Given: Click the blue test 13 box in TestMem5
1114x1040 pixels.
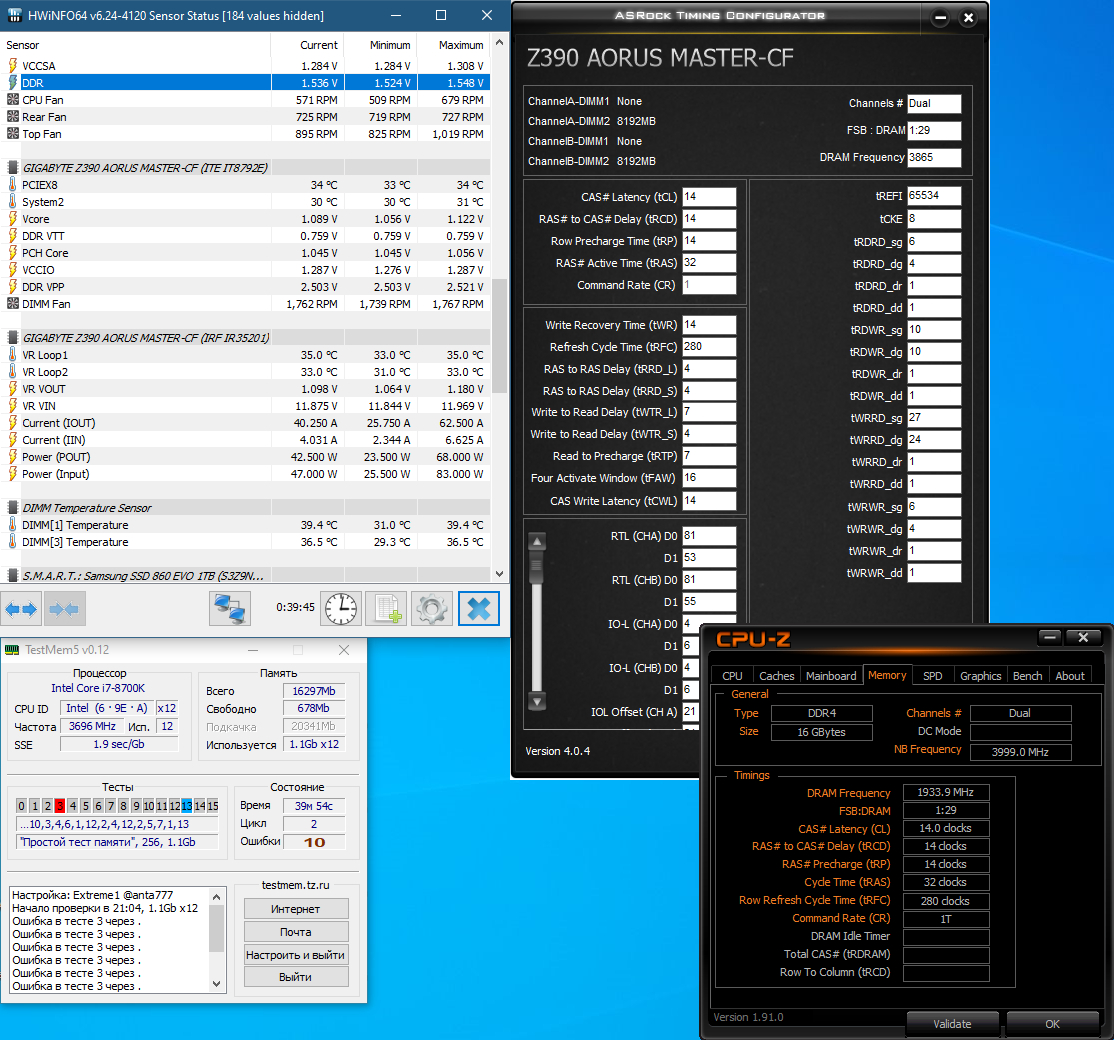Looking at the screenshot, I should (187, 806).
